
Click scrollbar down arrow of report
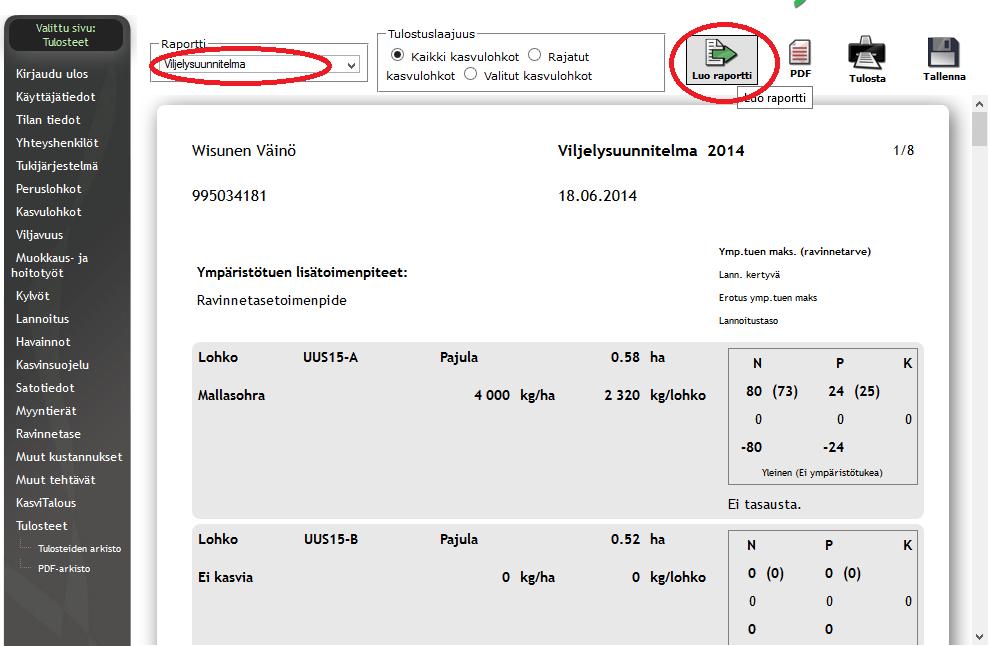(979, 637)
